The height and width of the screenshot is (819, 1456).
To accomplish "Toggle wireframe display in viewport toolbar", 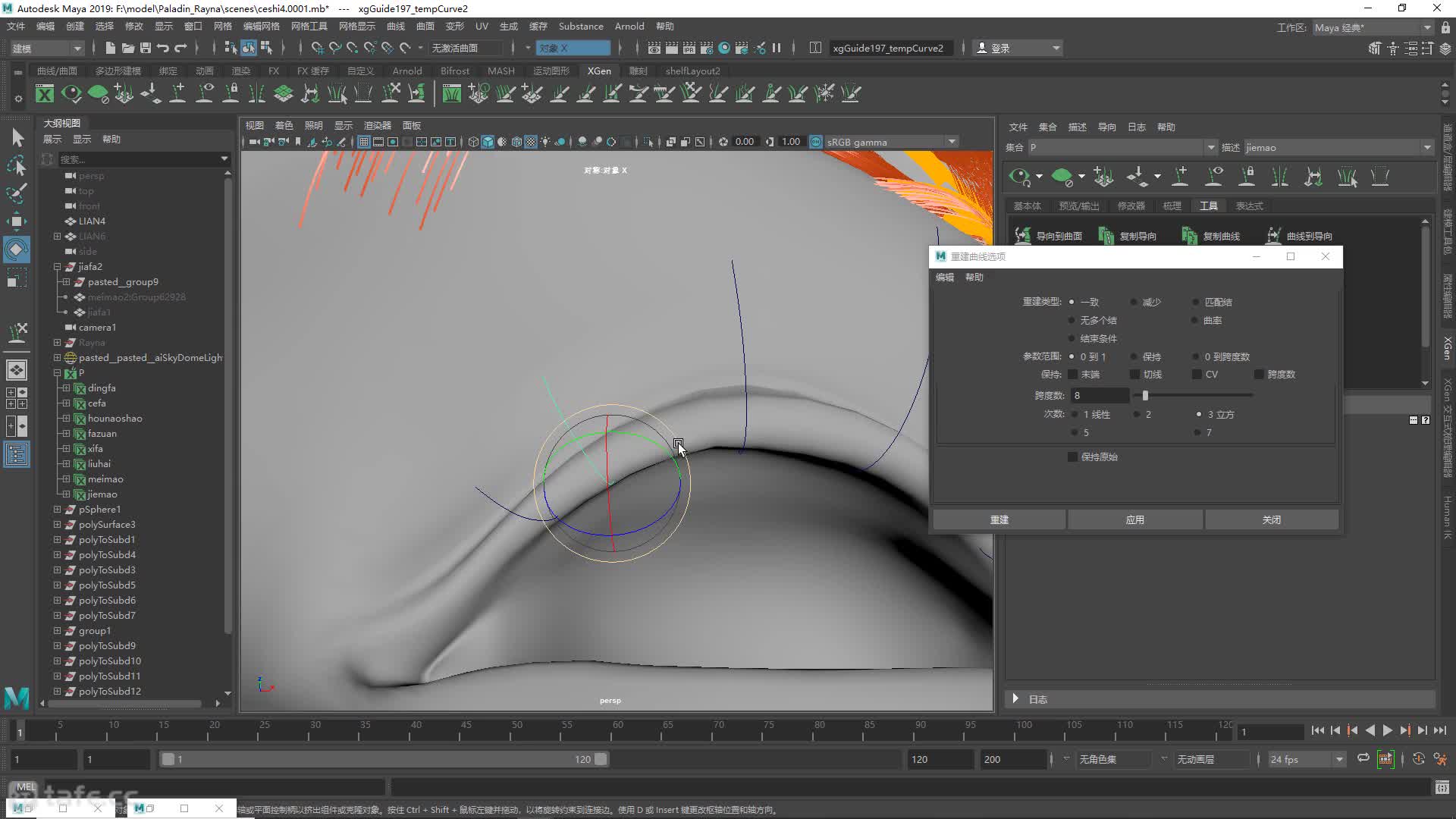I will 473,142.
